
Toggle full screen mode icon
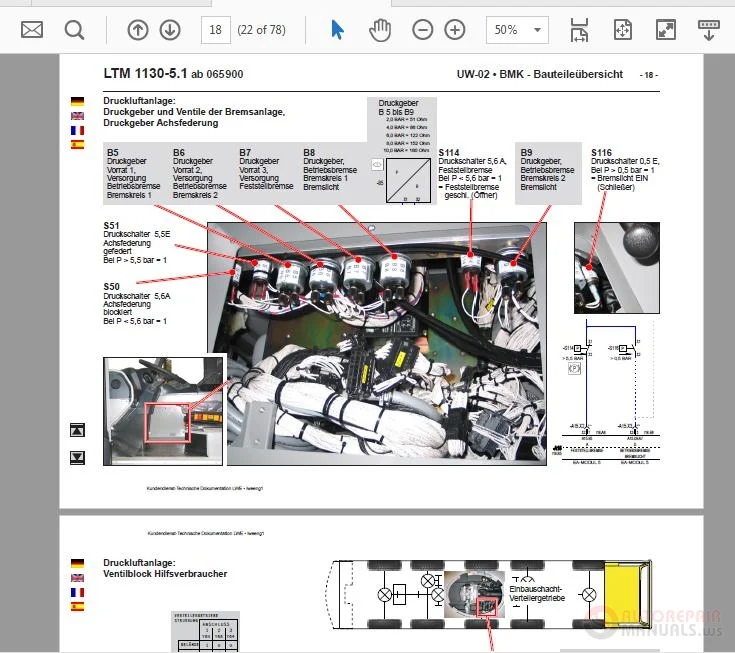pyautogui.click(x=666, y=30)
